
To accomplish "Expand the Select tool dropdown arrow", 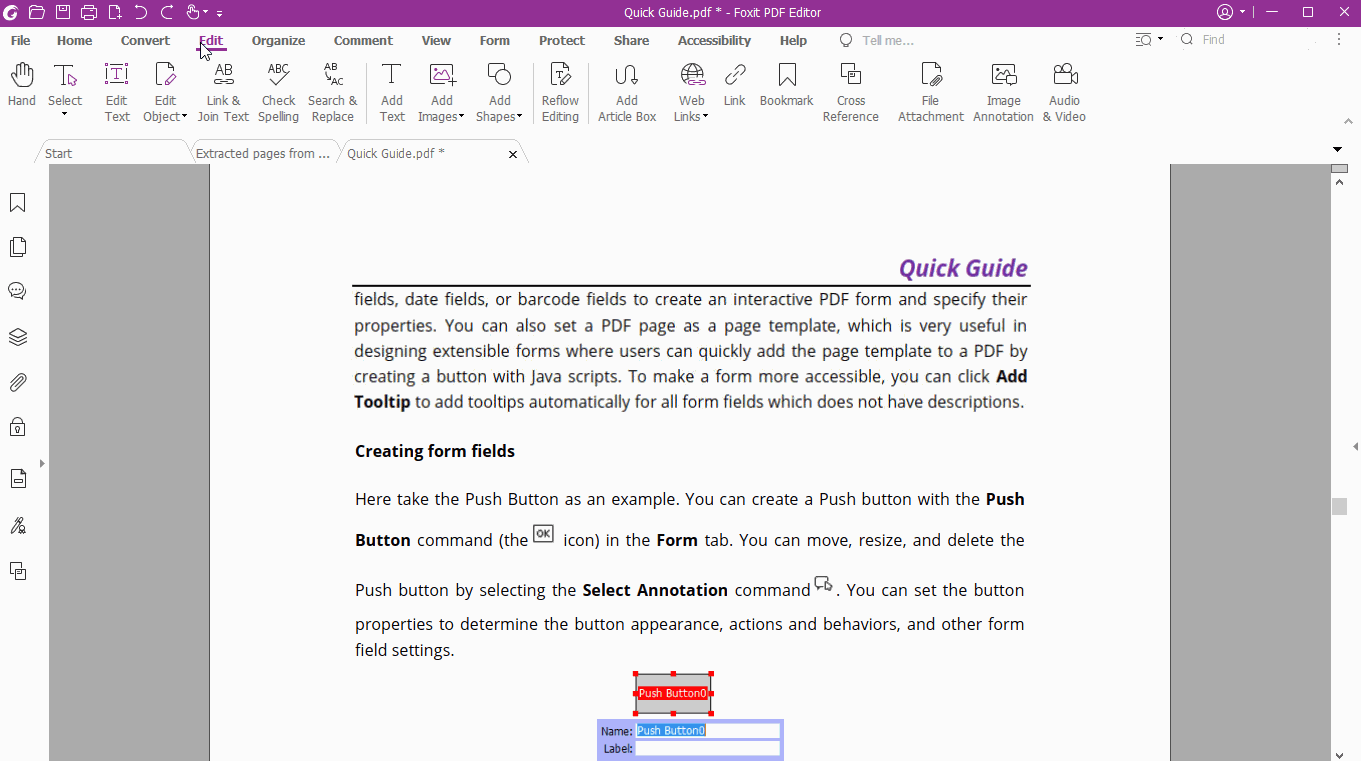I will pyautogui.click(x=65, y=114).
